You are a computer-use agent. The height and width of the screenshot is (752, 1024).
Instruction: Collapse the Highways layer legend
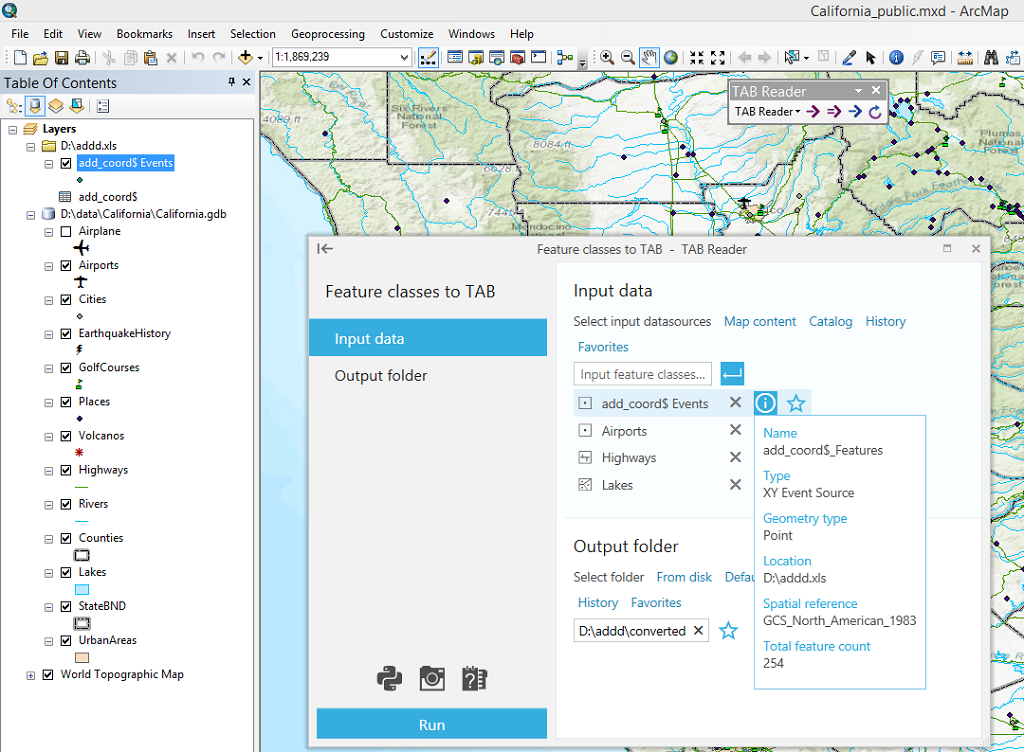(49, 471)
